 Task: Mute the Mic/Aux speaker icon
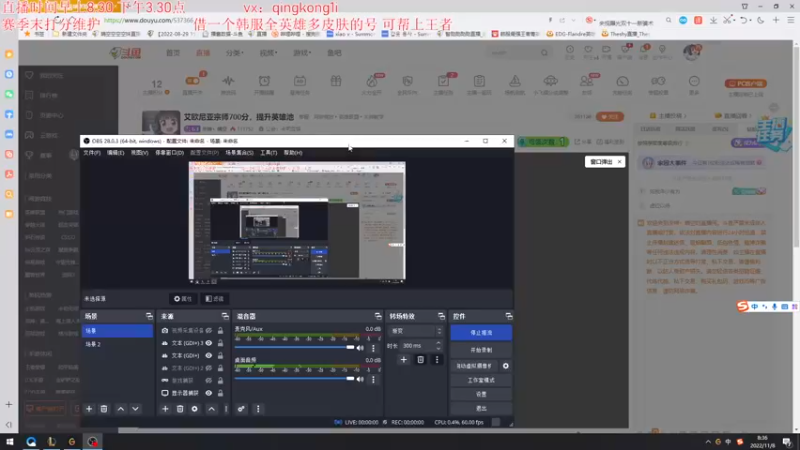pos(360,348)
